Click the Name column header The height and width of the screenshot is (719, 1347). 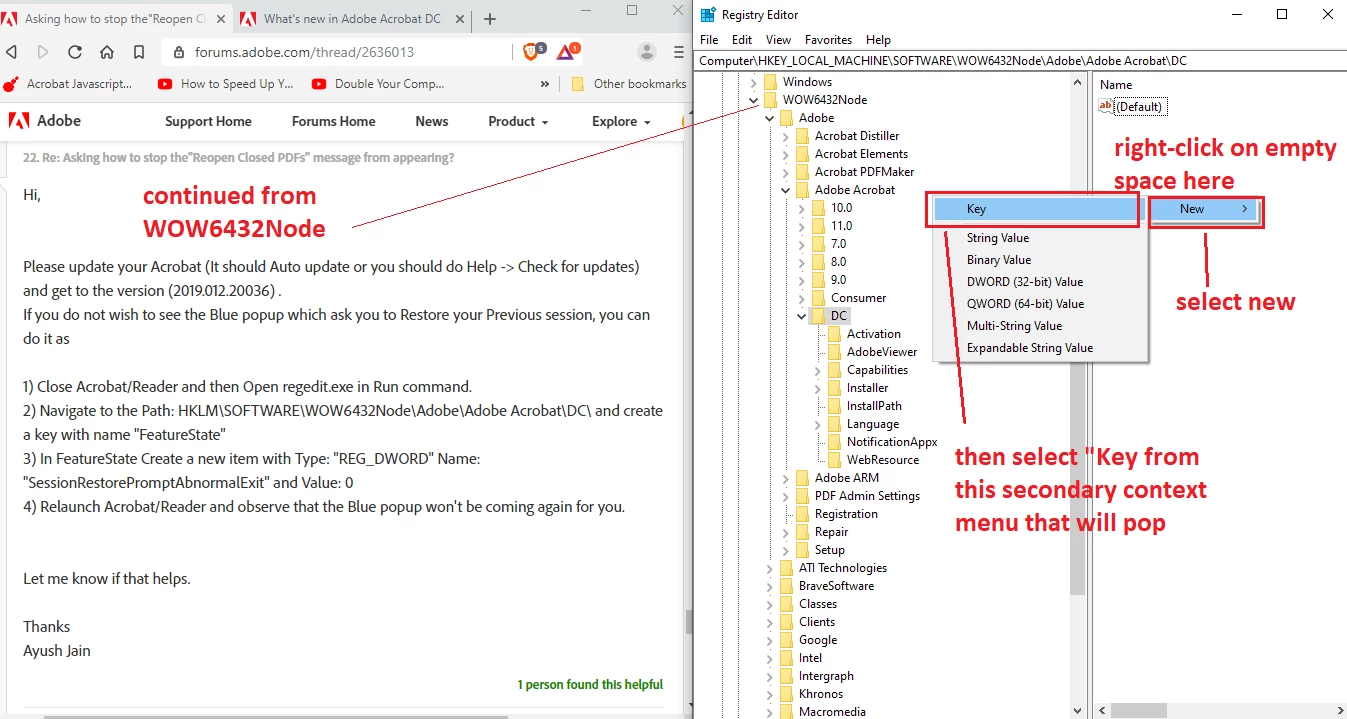pyautogui.click(x=1116, y=85)
